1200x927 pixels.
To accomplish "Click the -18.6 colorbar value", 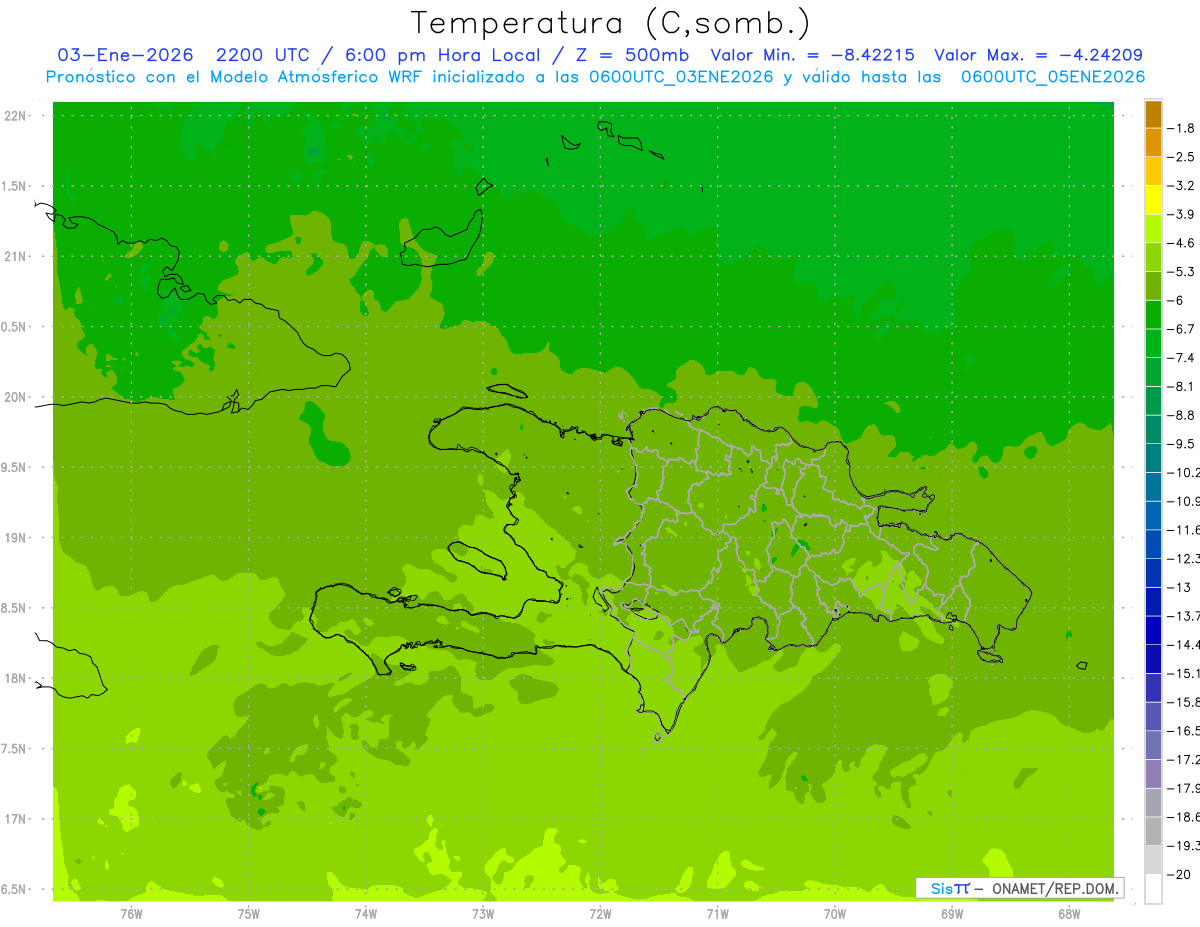I will pyautogui.click(x=1183, y=816).
